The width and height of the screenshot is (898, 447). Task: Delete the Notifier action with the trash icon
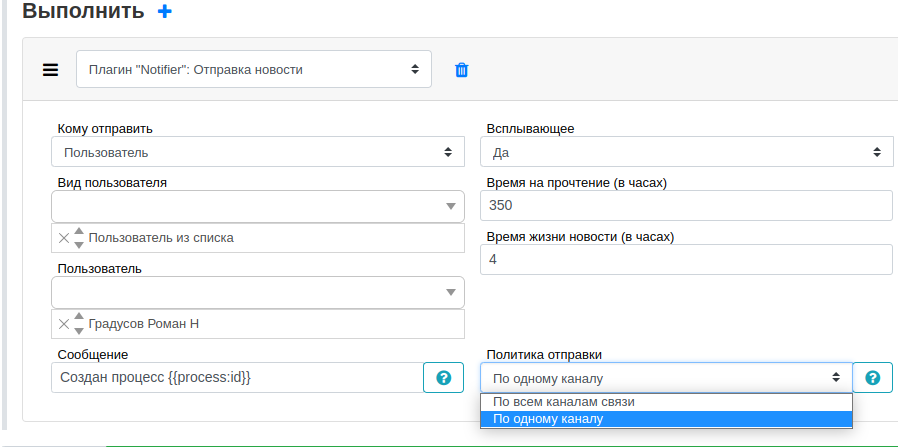(462, 70)
